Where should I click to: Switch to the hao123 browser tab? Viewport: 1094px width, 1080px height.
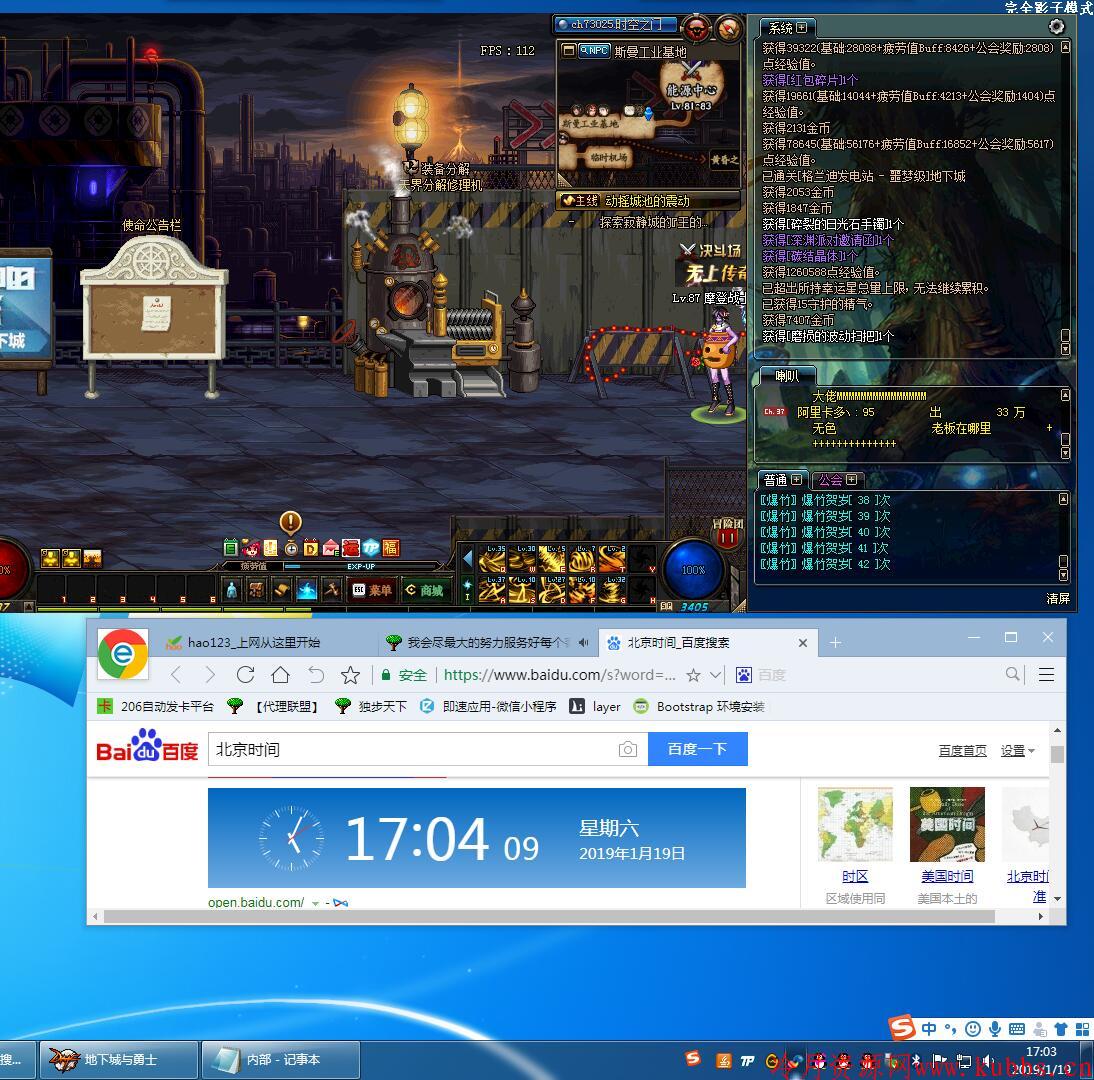point(255,643)
